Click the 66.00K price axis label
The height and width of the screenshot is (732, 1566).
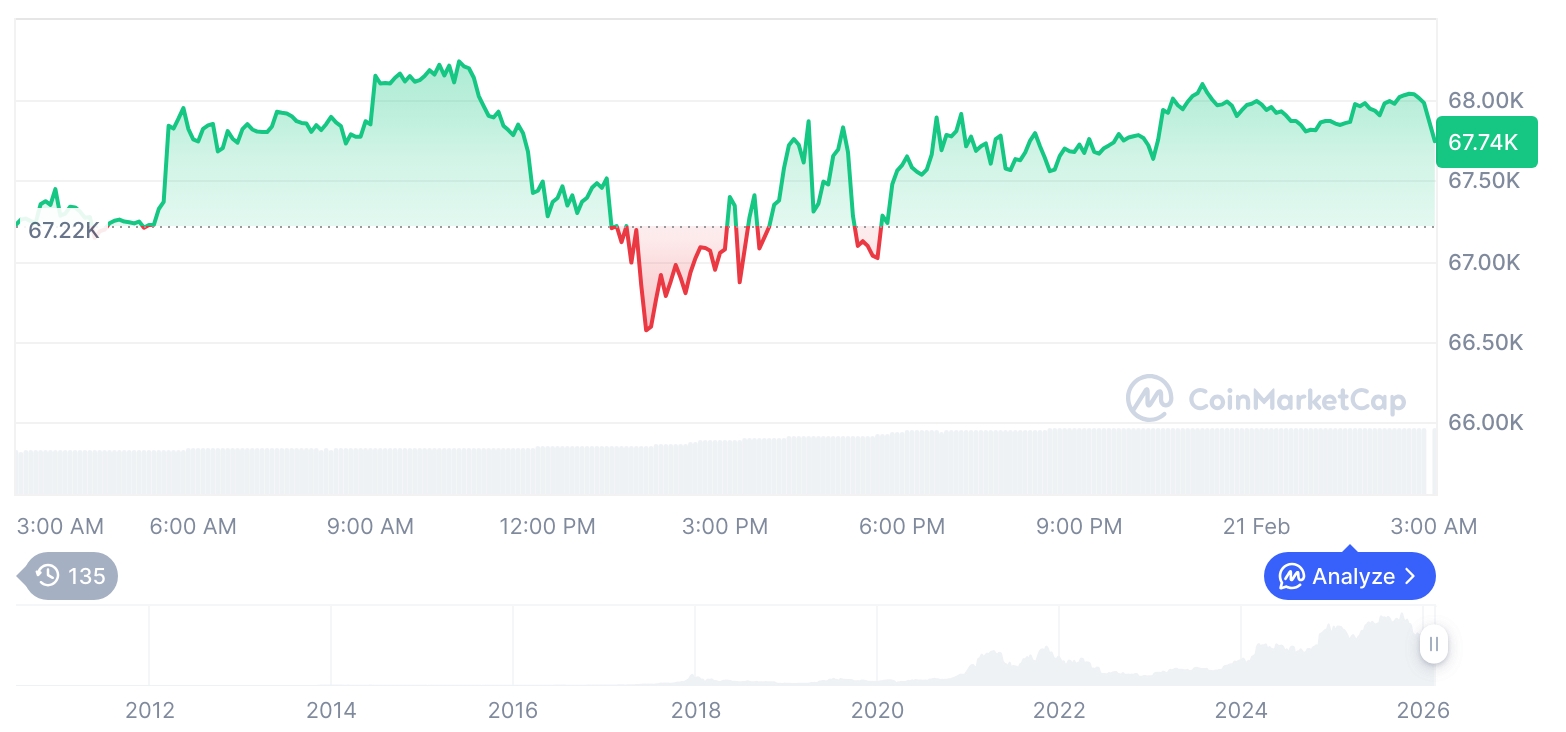[x=1485, y=422]
